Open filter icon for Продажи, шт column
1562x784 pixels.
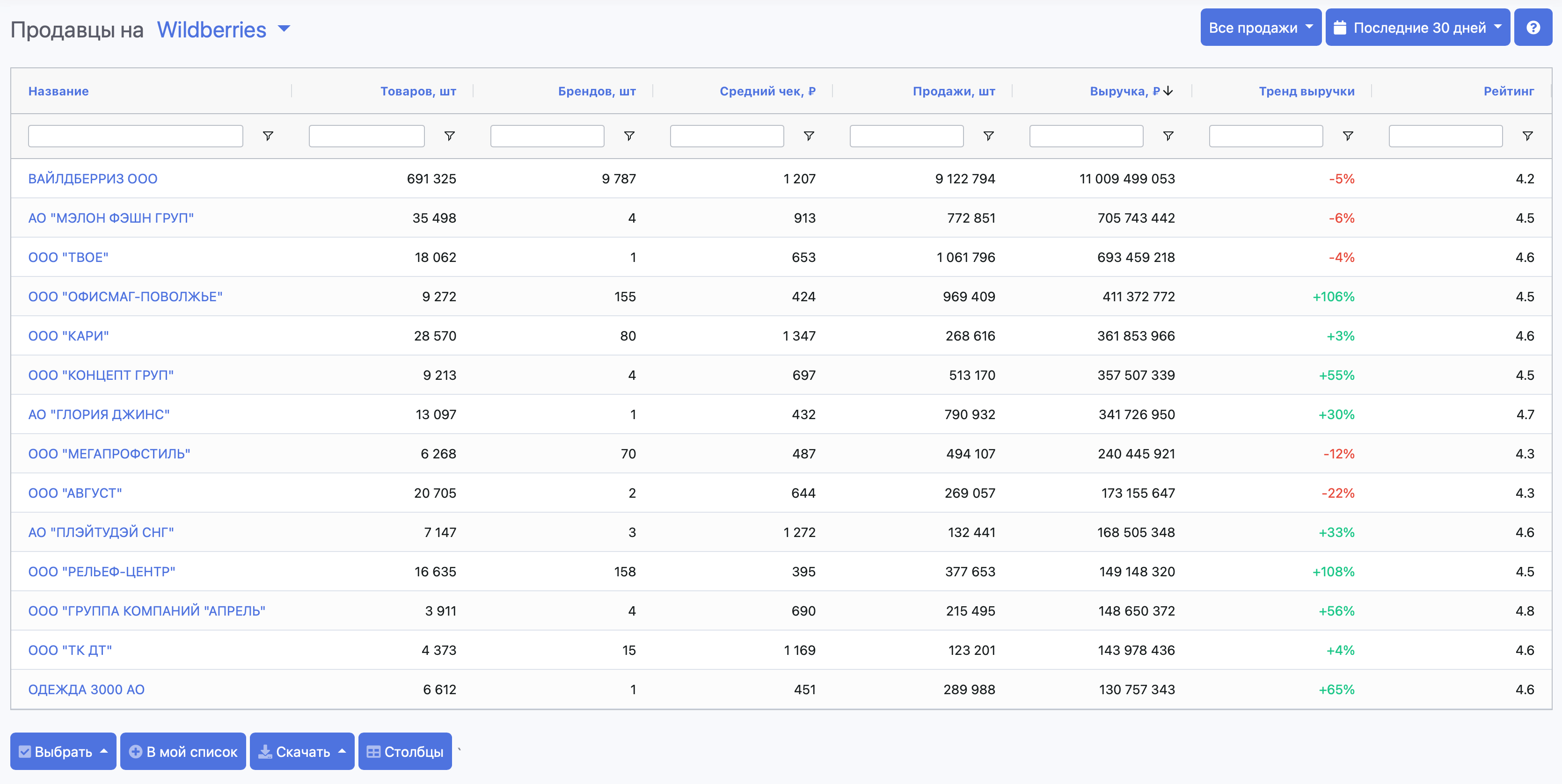tap(988, 136)
